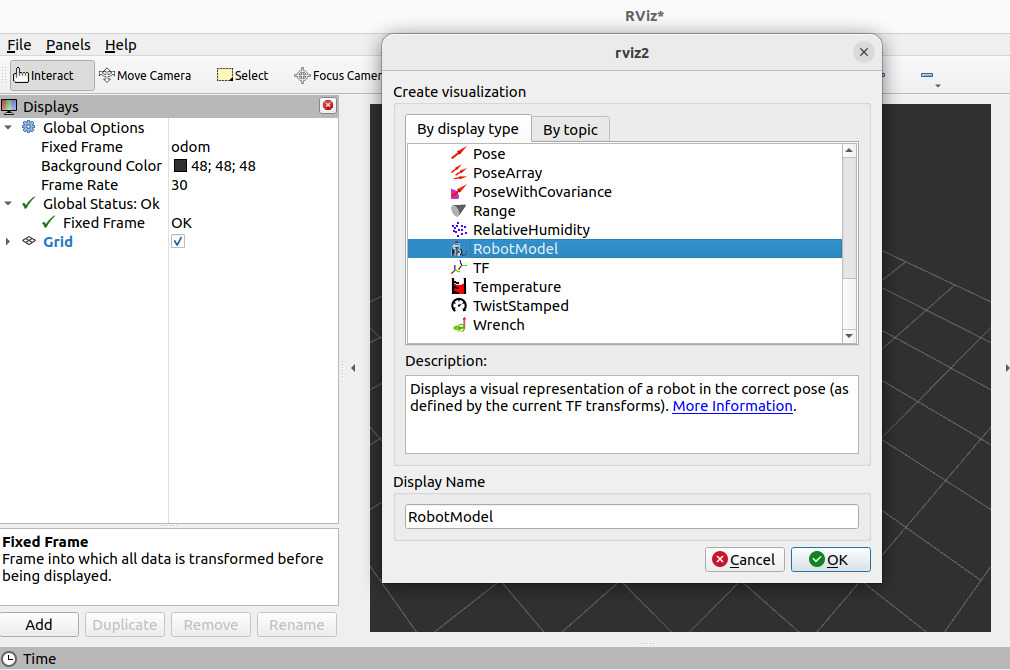Switch to the By display type tab
This screenshot has height=670, width=1010.
[468, 129]
